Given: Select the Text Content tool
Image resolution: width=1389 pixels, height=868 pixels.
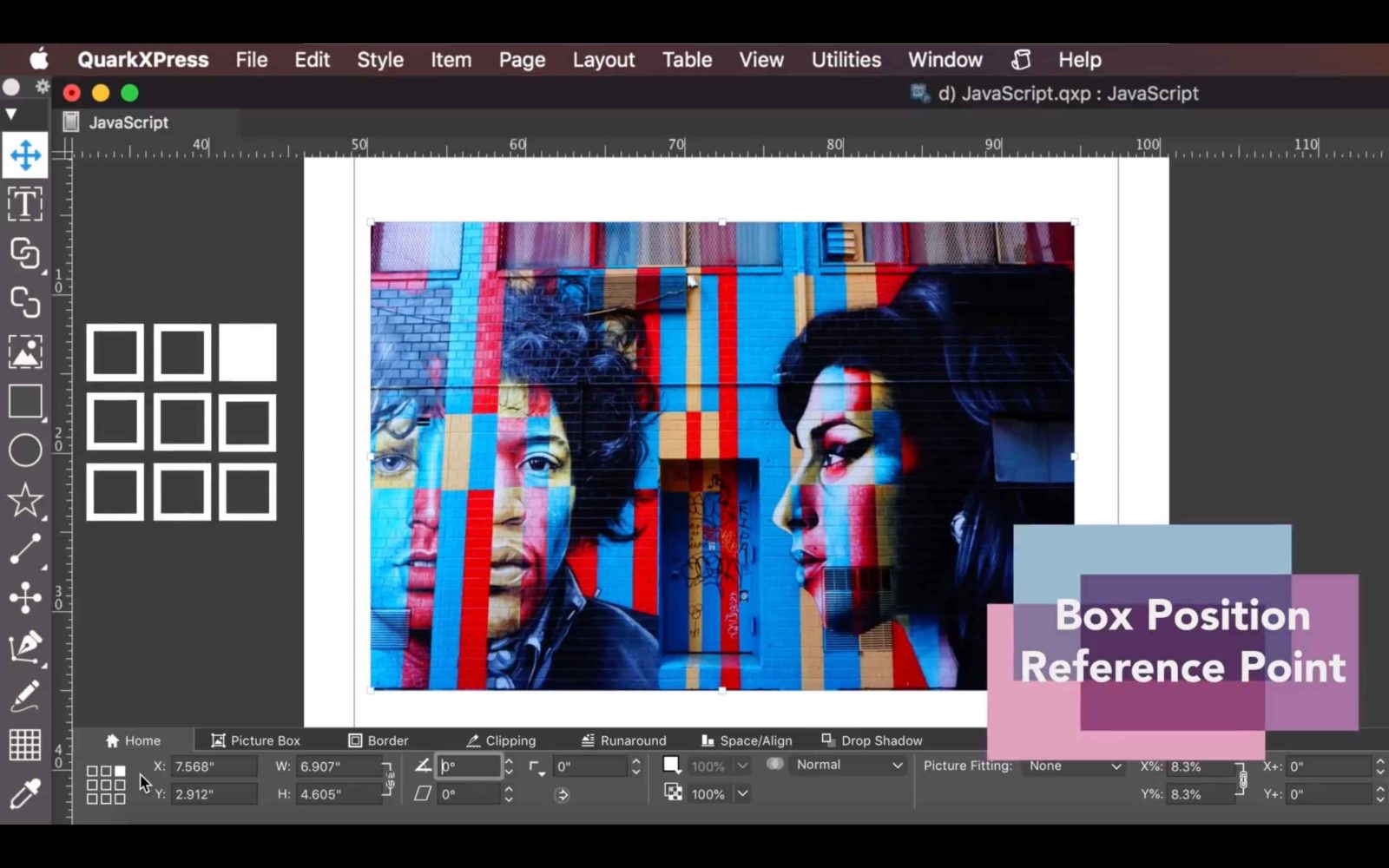Looking at the screenshot, I should click(25, 204).
